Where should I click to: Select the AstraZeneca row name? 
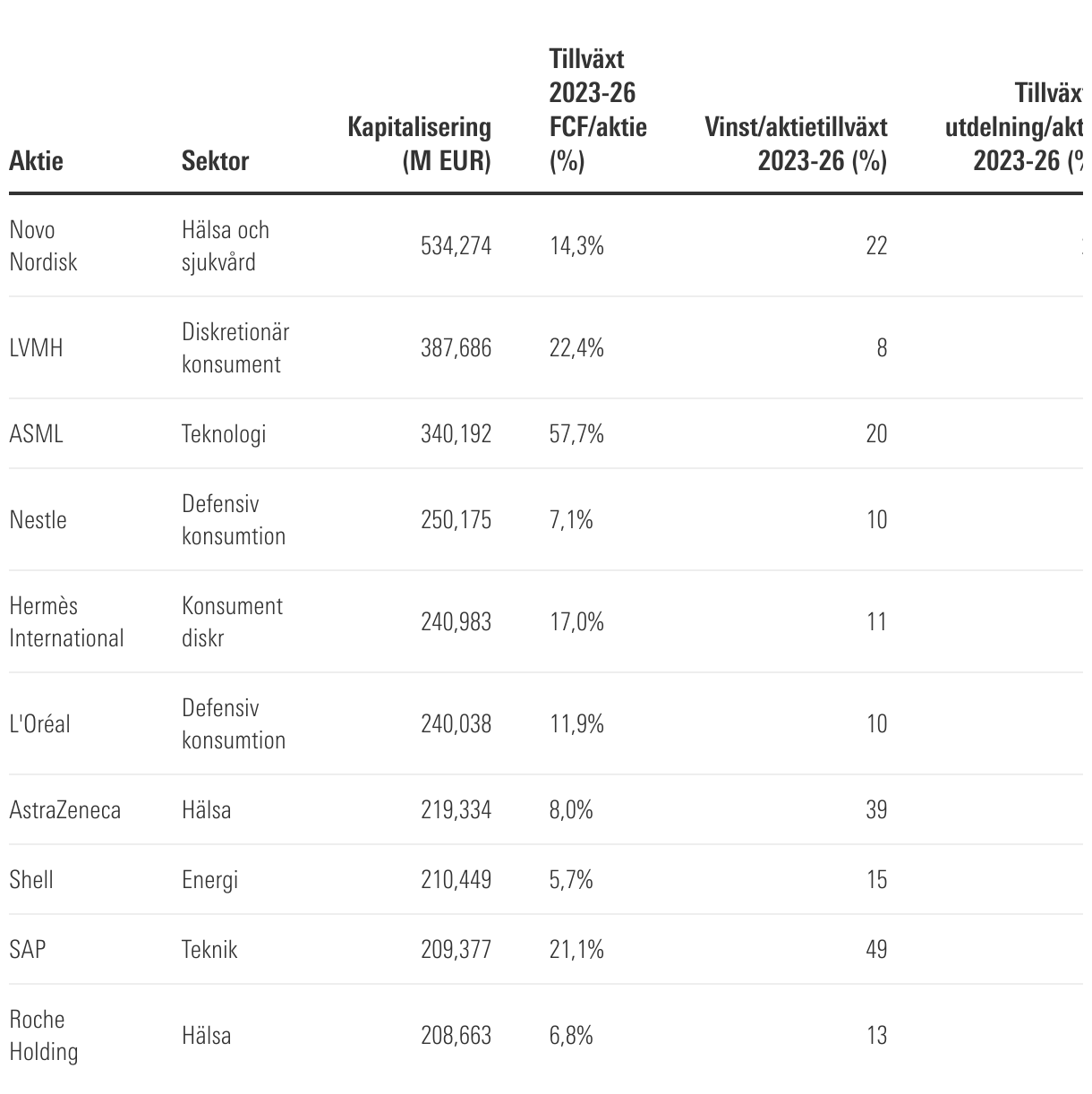coord(64,810)
